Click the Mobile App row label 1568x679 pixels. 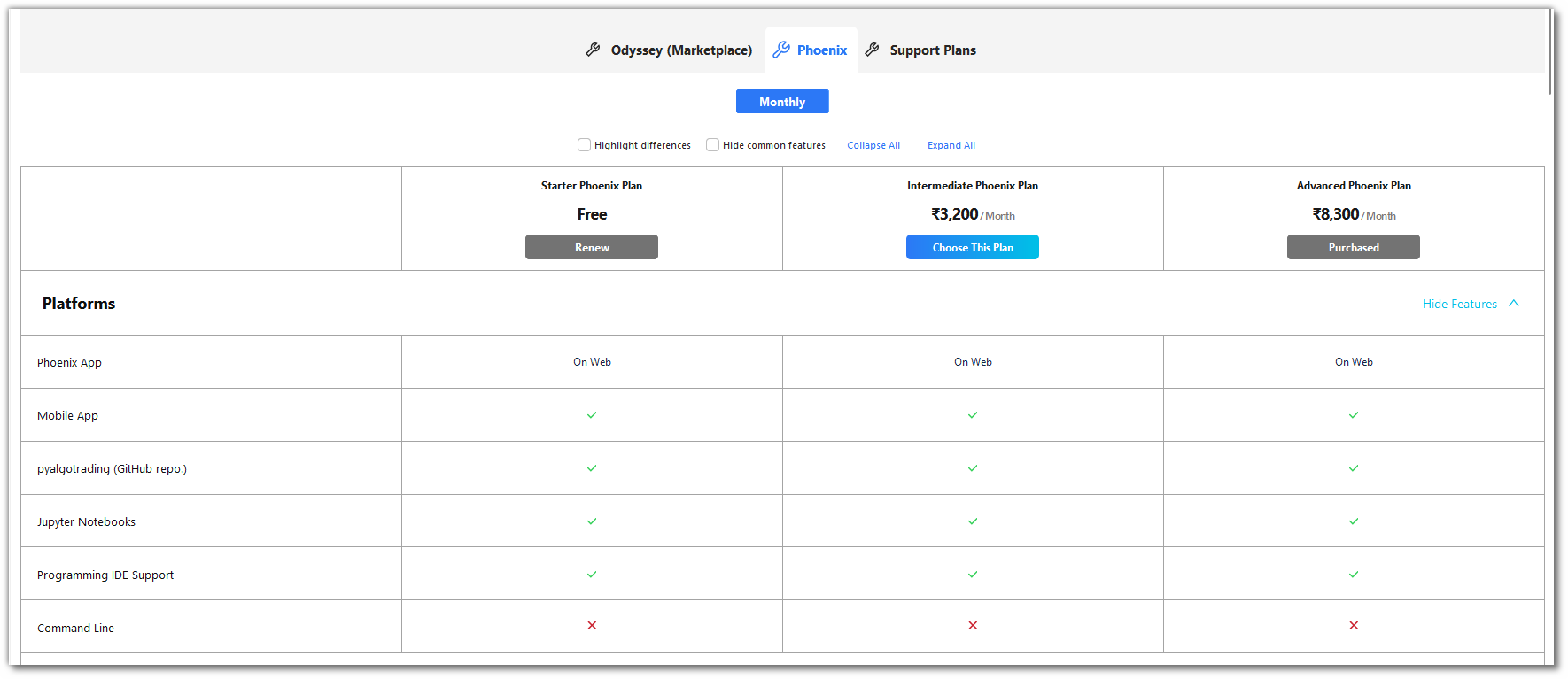tap(67, 415)
